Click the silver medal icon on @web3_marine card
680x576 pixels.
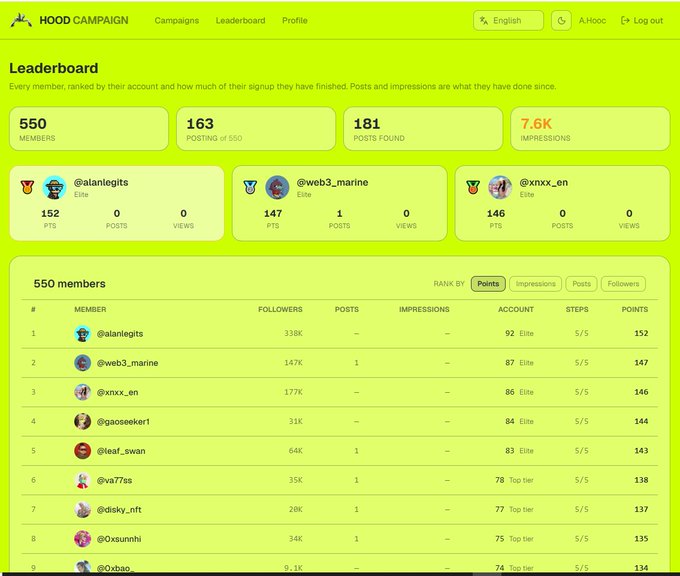[x=250, y=187]
